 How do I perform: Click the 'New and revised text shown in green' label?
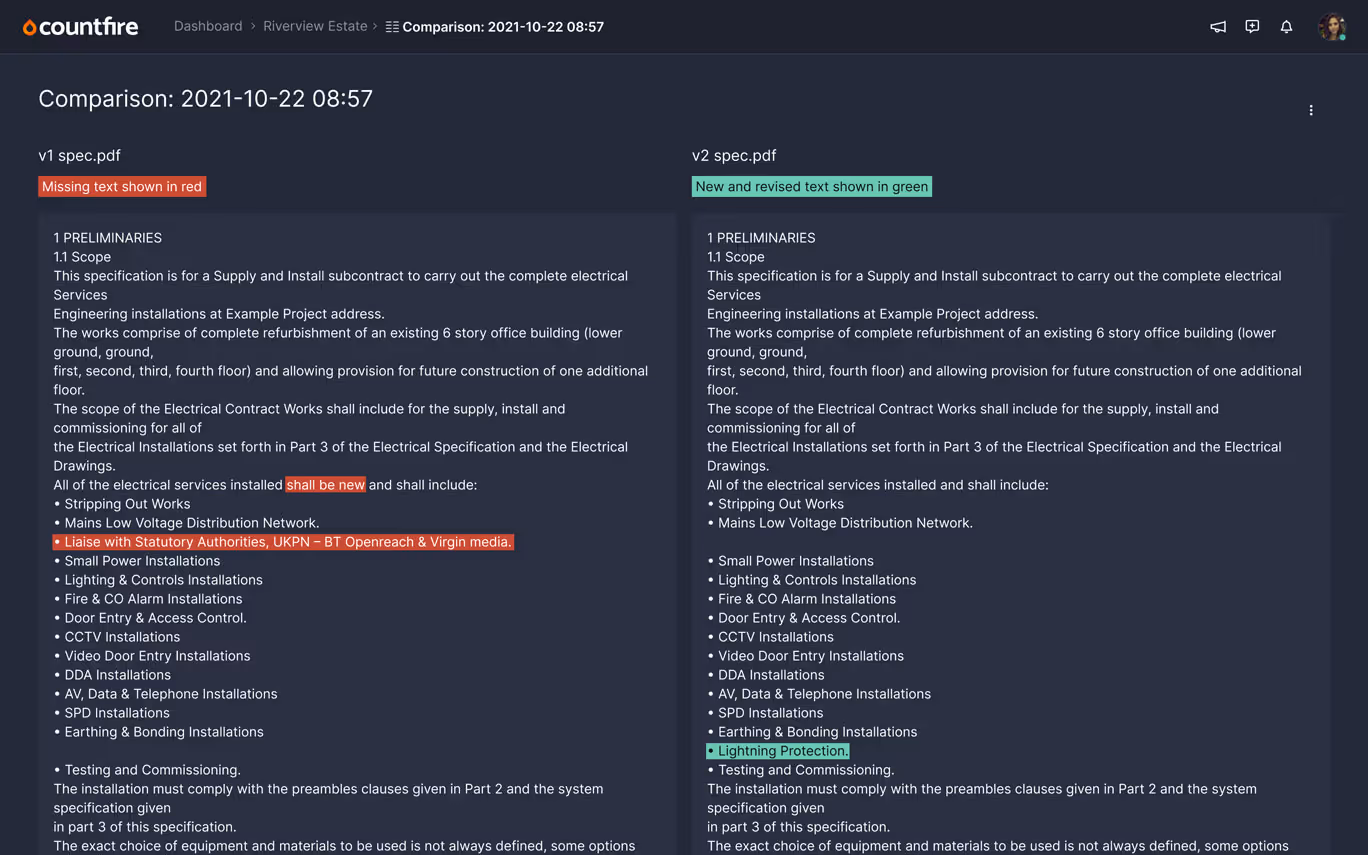coord(811,187)
